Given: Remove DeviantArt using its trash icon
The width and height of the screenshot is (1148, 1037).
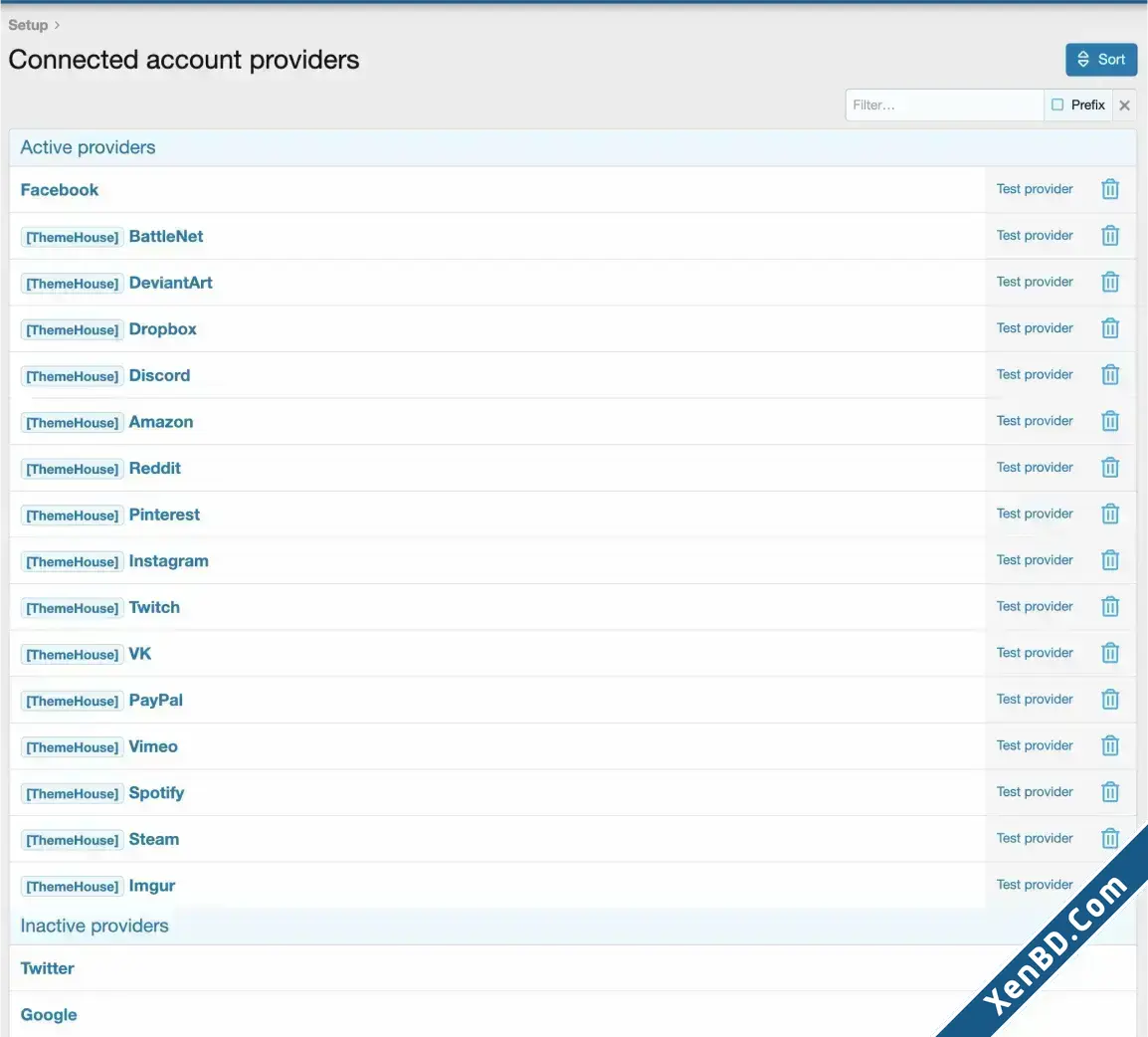Looking at the screenshot, I should [x=1110, y=282].
